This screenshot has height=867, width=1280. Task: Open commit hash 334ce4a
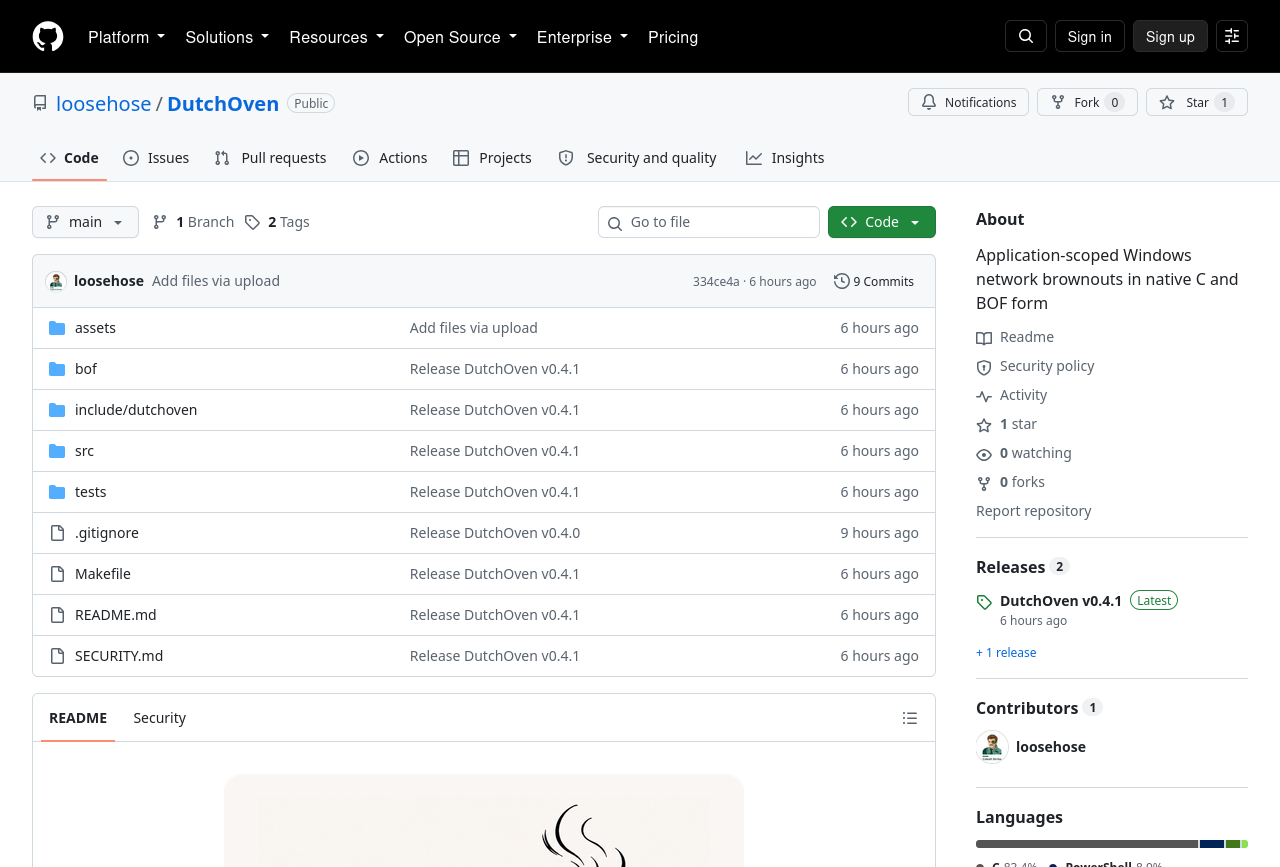(x=716, y=282)
